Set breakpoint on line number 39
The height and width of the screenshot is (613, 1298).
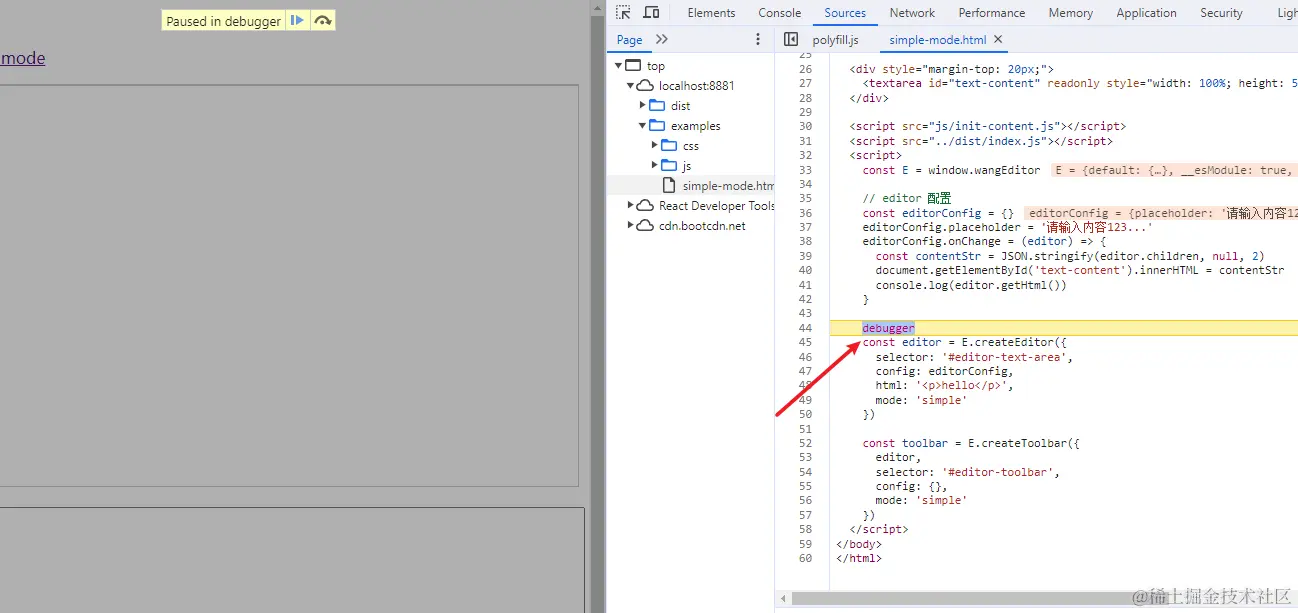pos(805,256)
